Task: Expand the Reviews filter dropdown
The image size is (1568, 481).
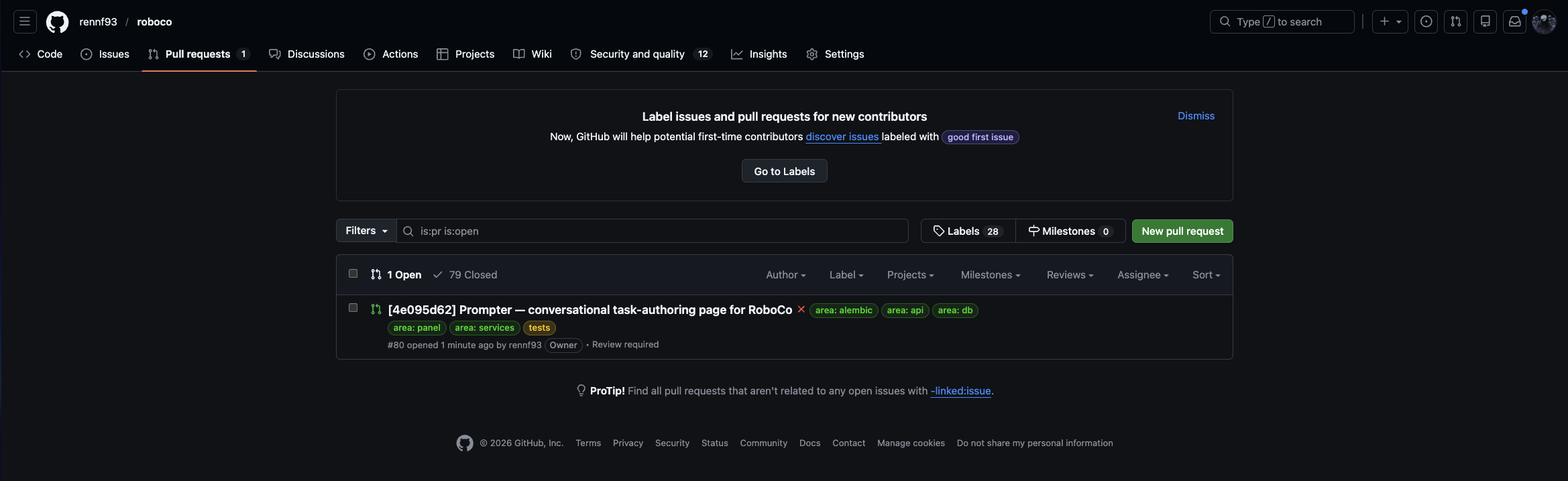Action: (x=1070, y=275)
